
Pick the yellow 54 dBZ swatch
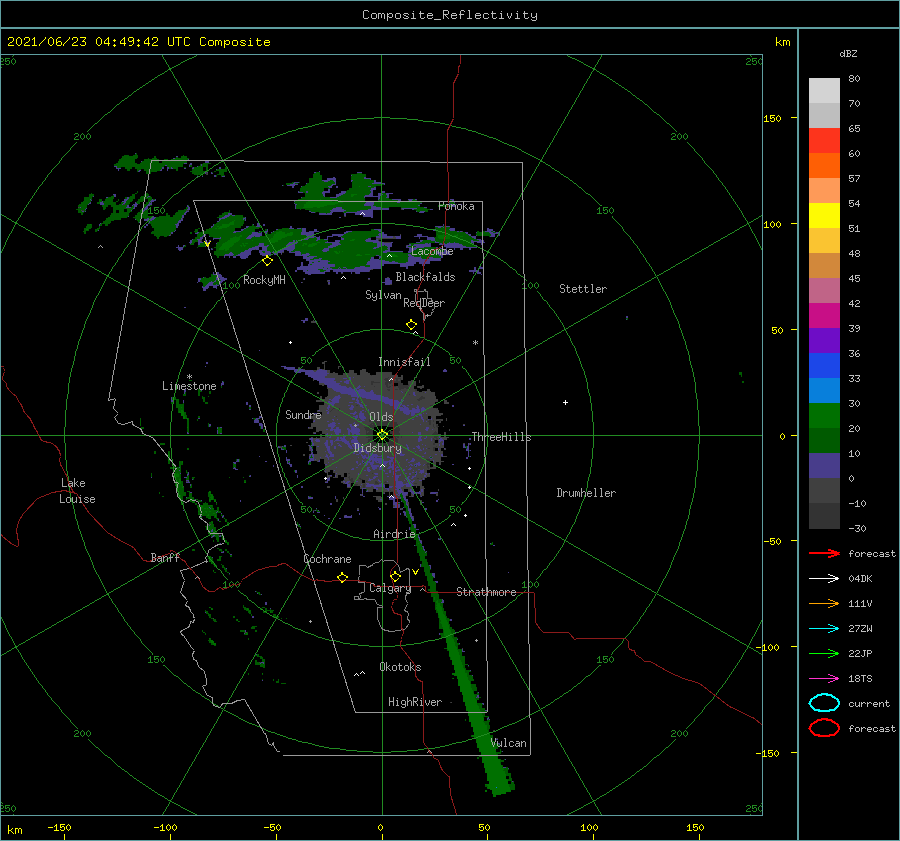[824, 215]
